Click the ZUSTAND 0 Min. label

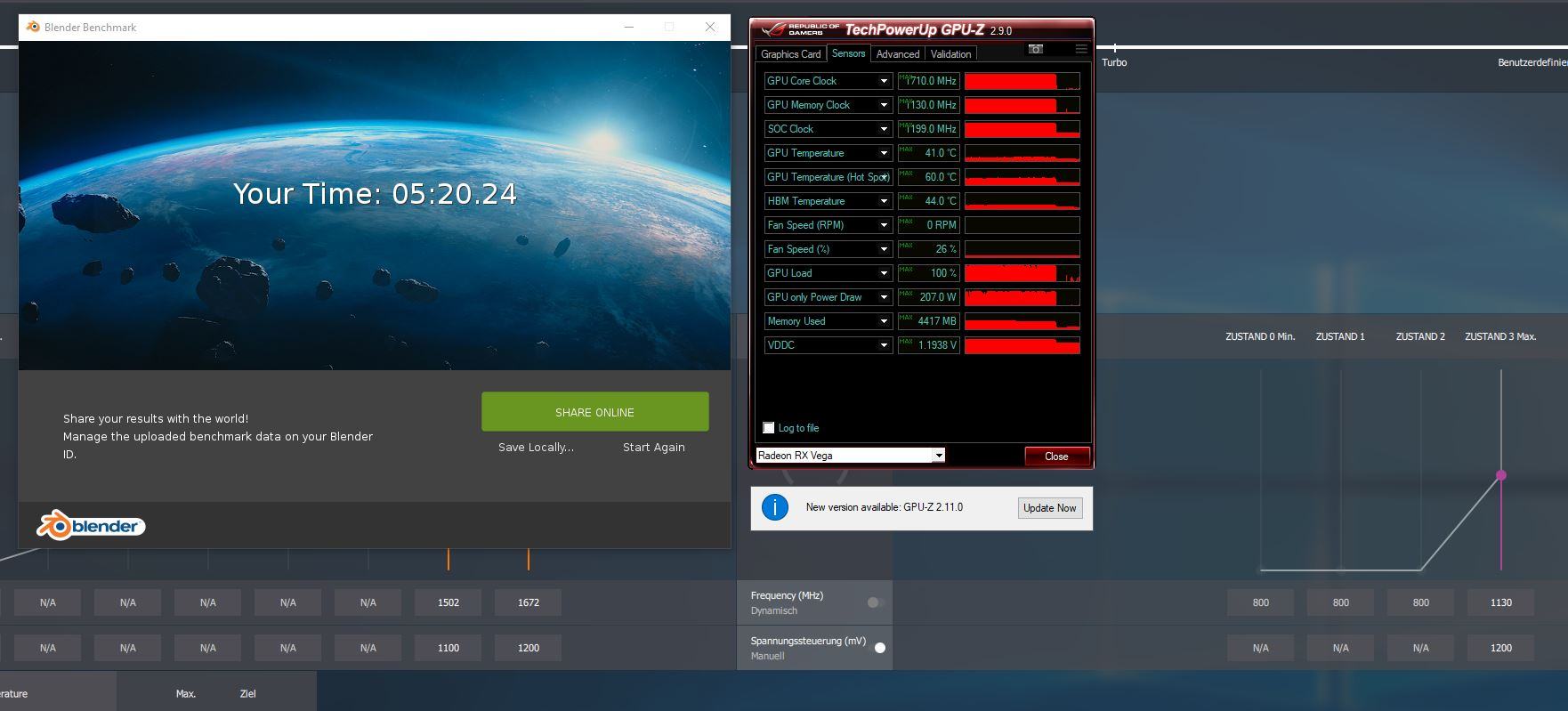tap(1260, 336)
